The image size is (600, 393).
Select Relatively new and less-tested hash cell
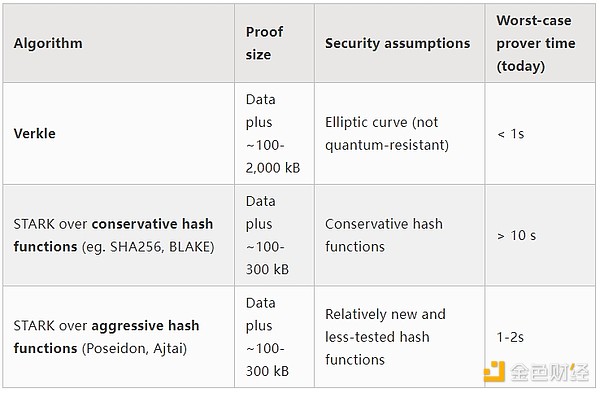point(399,337)
